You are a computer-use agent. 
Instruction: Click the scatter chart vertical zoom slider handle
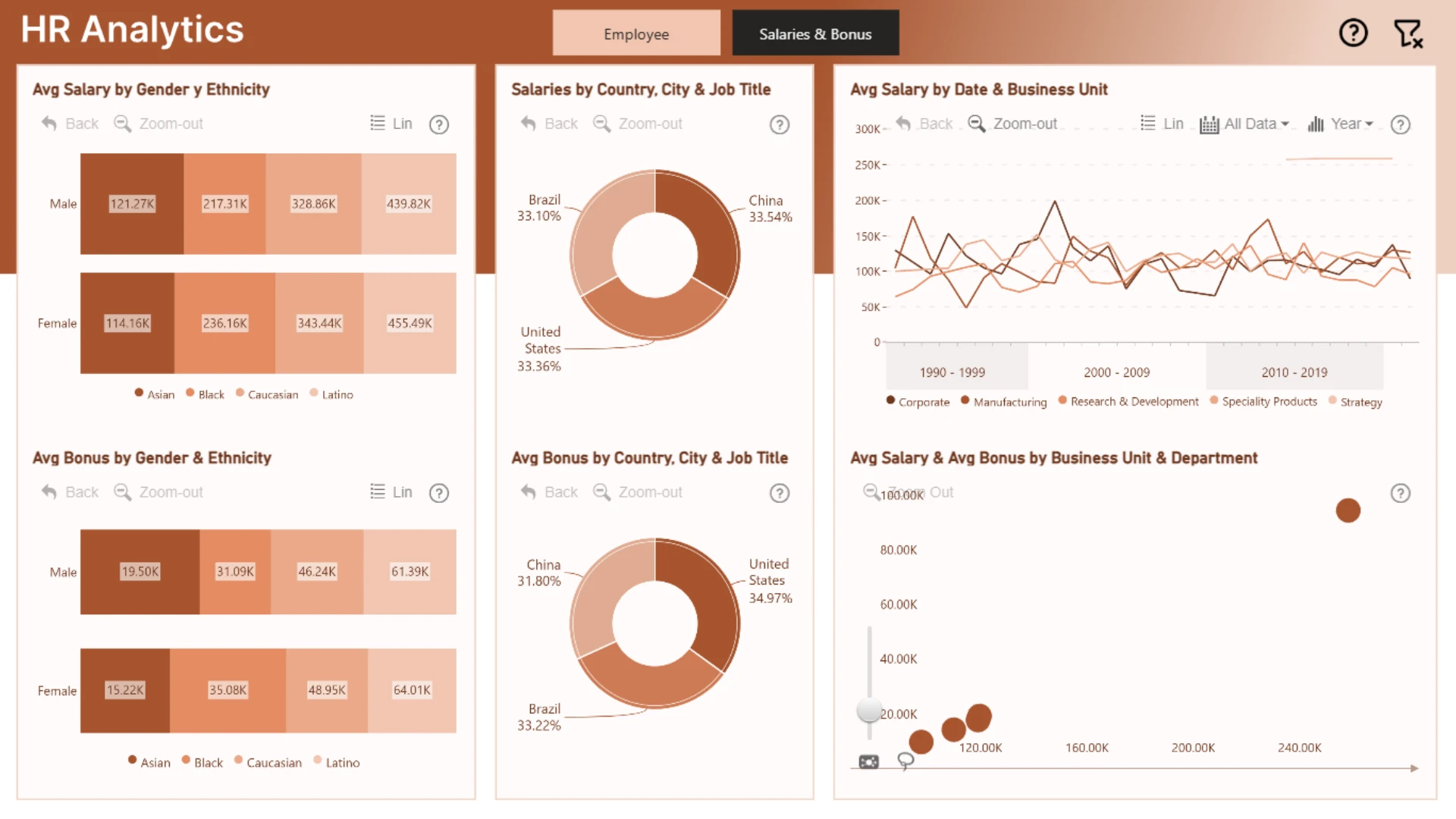click(x=869, y=710)
